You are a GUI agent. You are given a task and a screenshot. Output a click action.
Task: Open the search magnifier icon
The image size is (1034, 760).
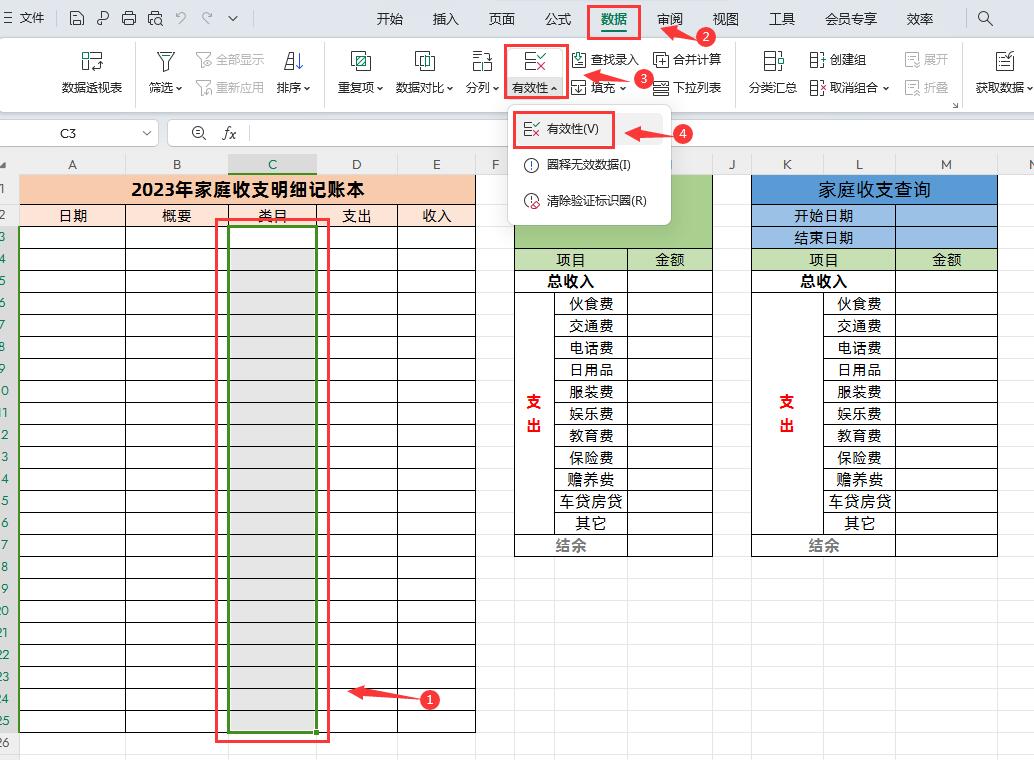click(985, 18)
